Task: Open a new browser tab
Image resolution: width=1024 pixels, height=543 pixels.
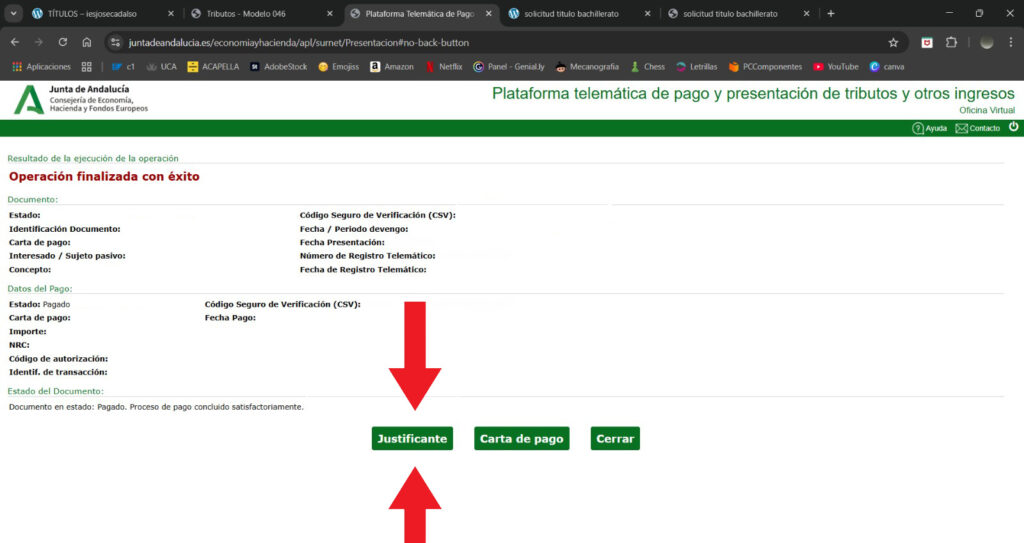Action: click(831, 14)
